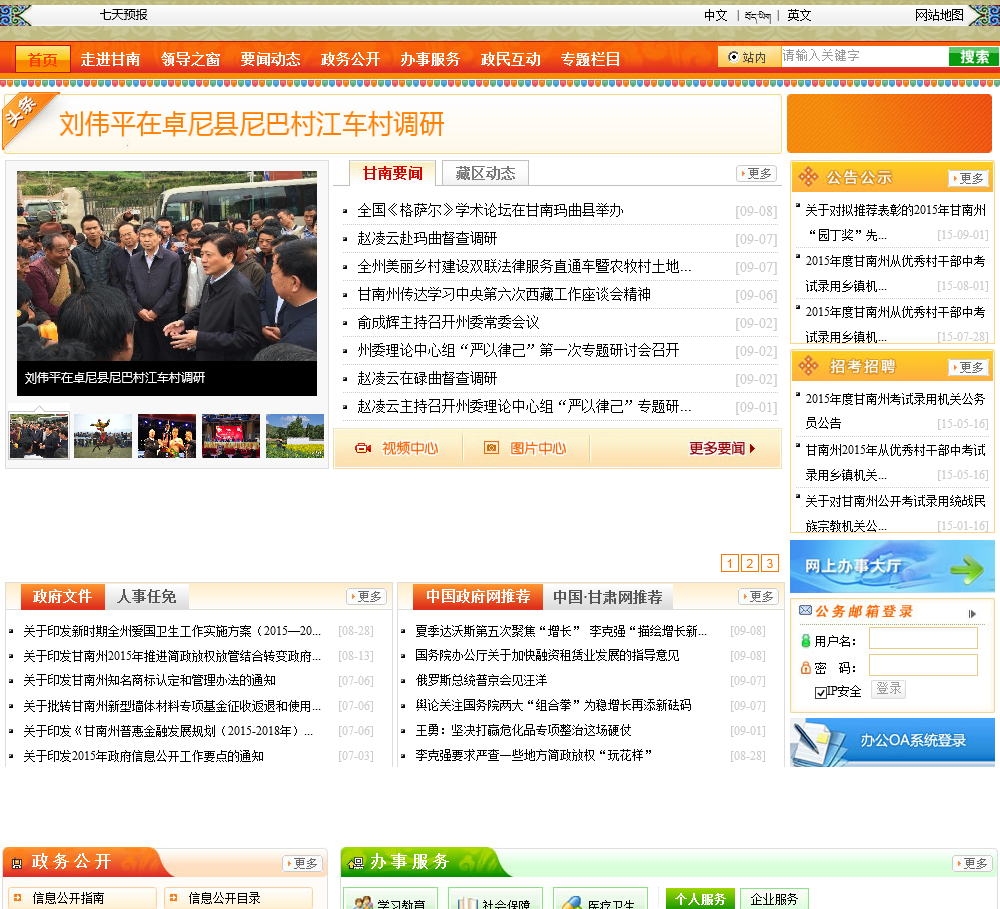Open news item 赵凌云赴玛曲督查调研
The height and width of the screenshot is (909, 1000).
point(427,239)
